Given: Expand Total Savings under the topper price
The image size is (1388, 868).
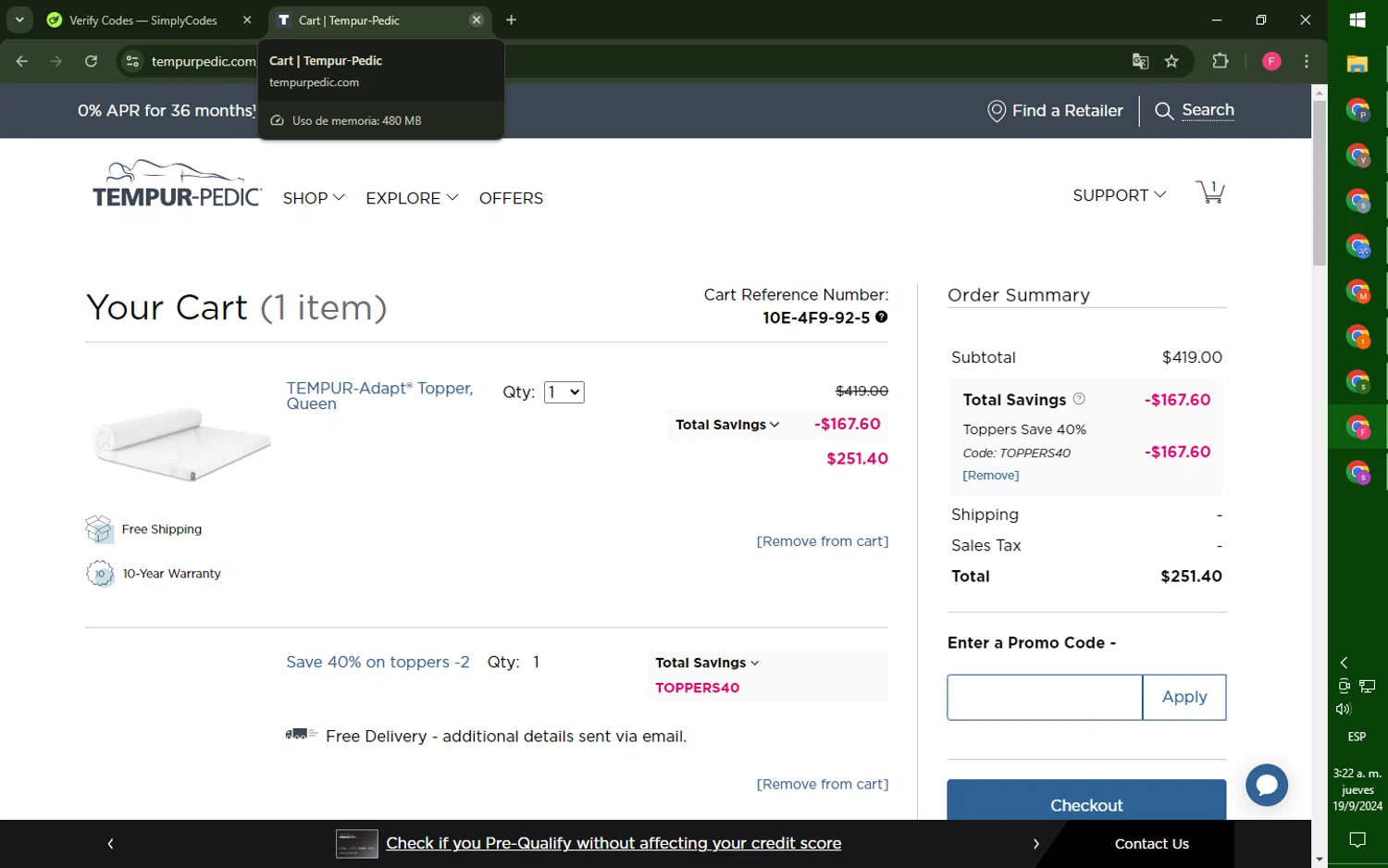Looking at the screenshot, I should tap(727, 425).
